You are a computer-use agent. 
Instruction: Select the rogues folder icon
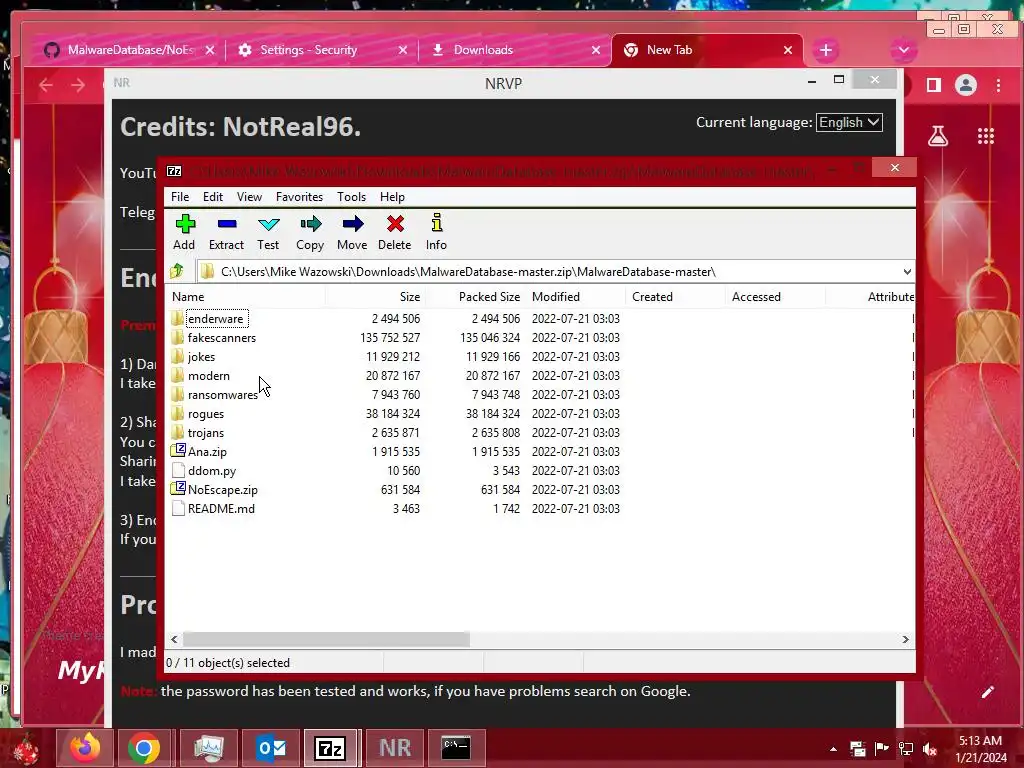point(178,413)
